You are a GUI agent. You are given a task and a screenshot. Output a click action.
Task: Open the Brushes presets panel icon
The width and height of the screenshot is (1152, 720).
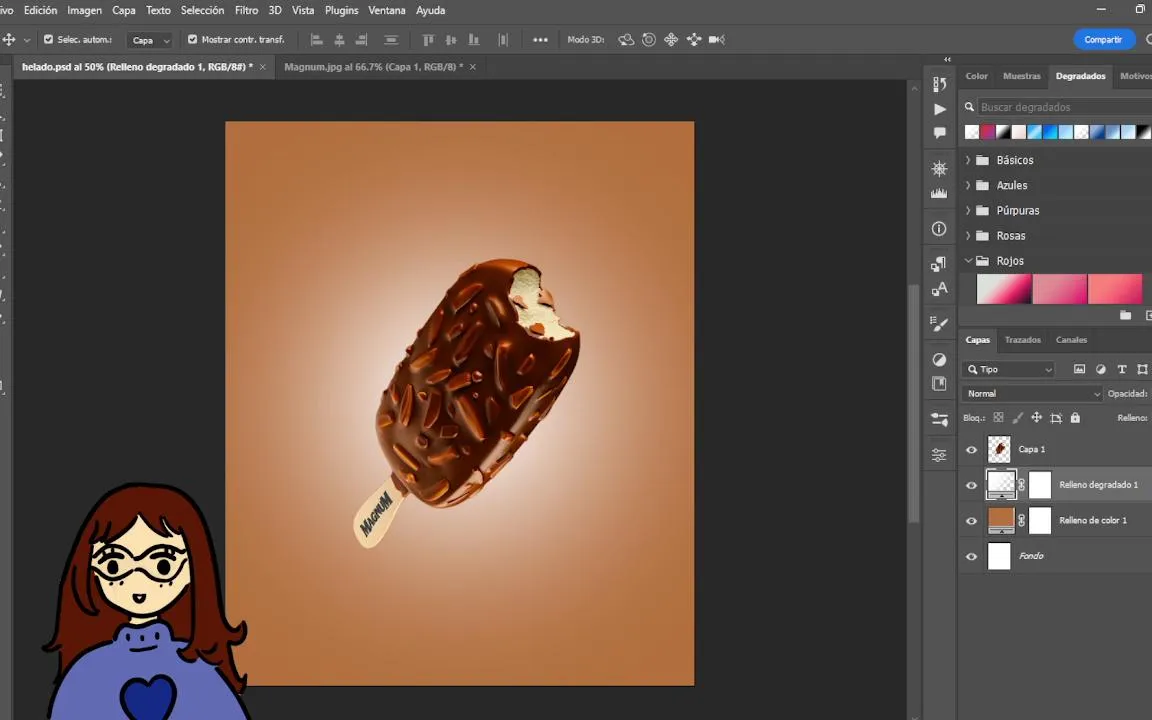pyautogui.click(x=939, y=420)
